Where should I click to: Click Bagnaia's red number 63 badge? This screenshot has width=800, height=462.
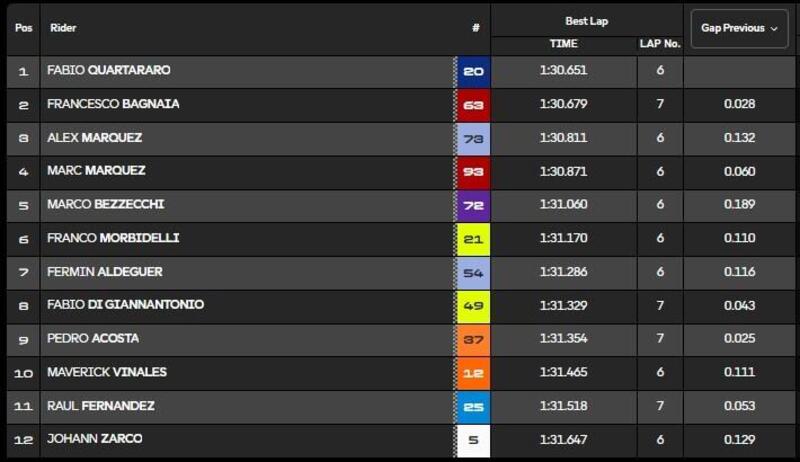473,104
